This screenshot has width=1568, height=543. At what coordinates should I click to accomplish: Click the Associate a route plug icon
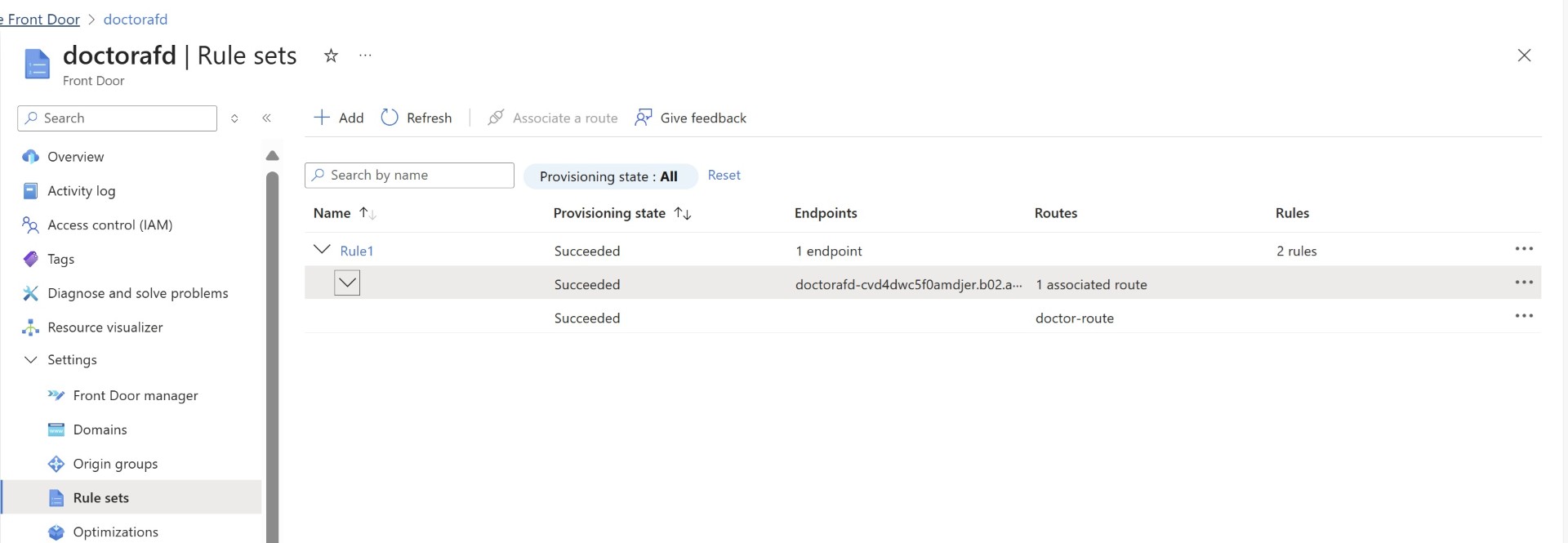coord(495,118)
